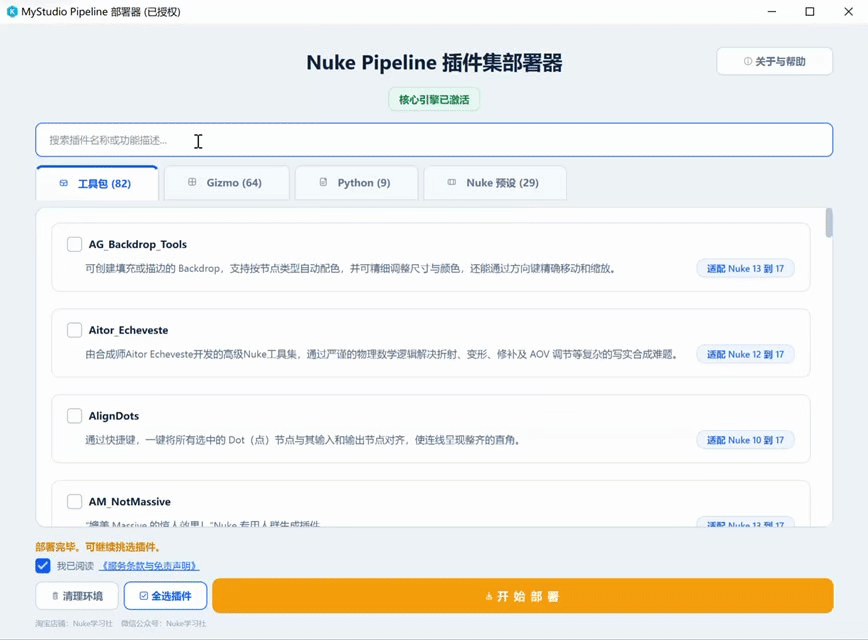
Task: Click the 适配 Nuke 10 到 17 compatibility tag
Action: [745, 440]
